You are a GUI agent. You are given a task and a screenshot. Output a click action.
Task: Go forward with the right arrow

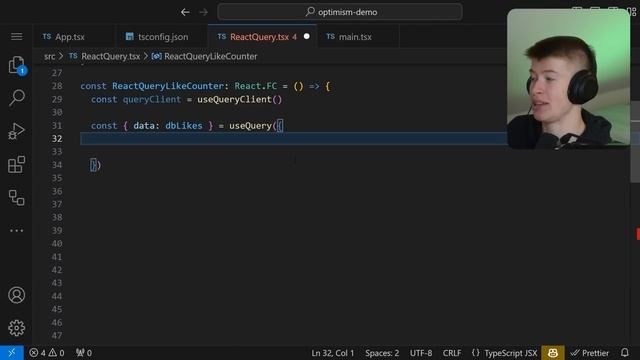[x=203, y=12]
